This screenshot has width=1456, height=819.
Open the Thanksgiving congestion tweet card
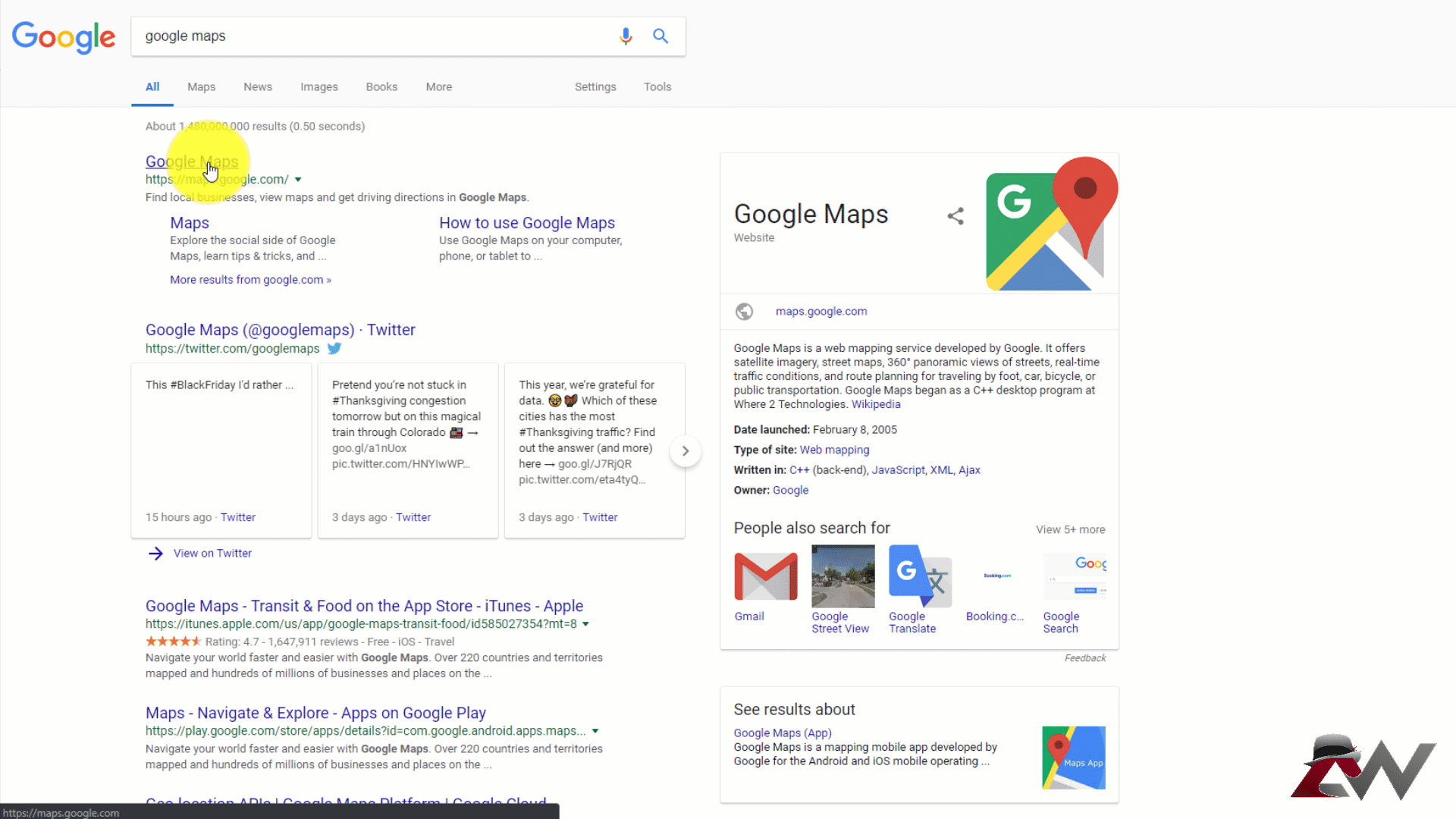[x=408, y=450]
